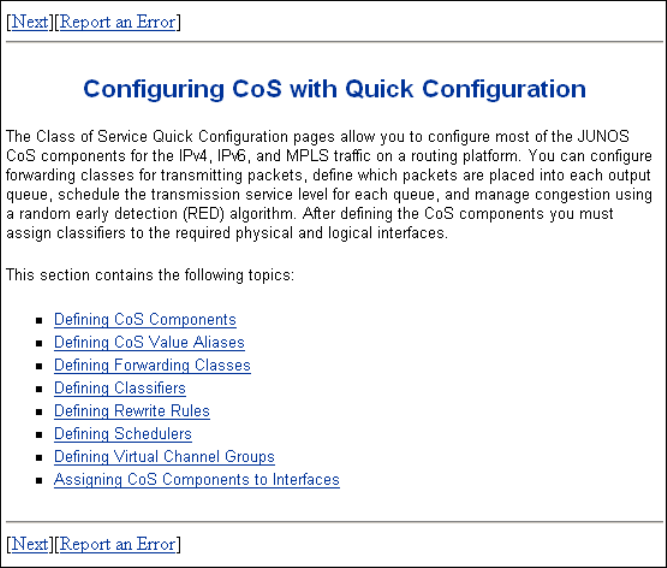Screen dimensions: 667x568
Task: Go to Defining Schedulers topic
Action: (x=123, y=434)
